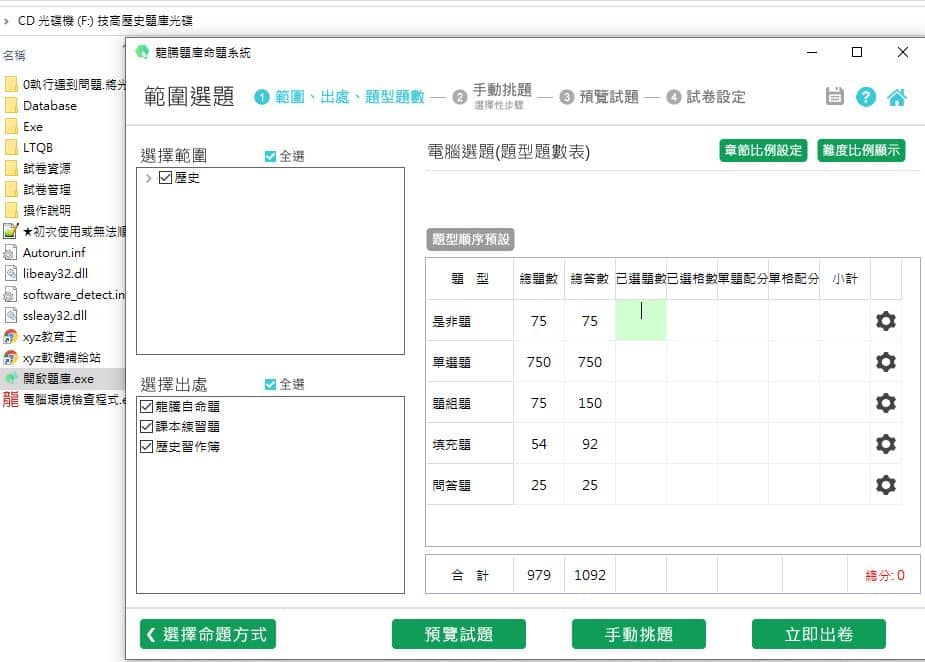Click 總分: 0 label
The height and width of the screenshot is (662, 925).
tap(884, 575)
